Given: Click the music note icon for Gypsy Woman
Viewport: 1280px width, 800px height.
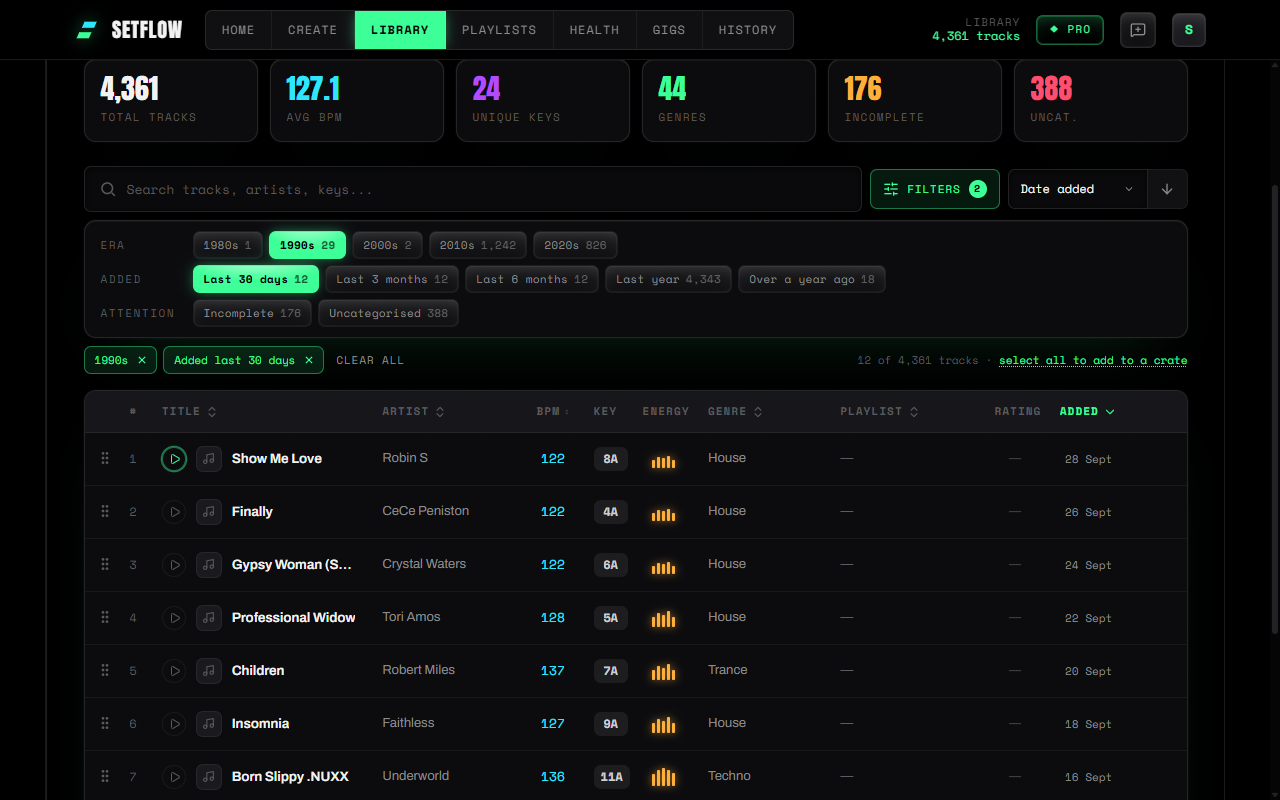Looking at the screenshot, I should [209, 565].
